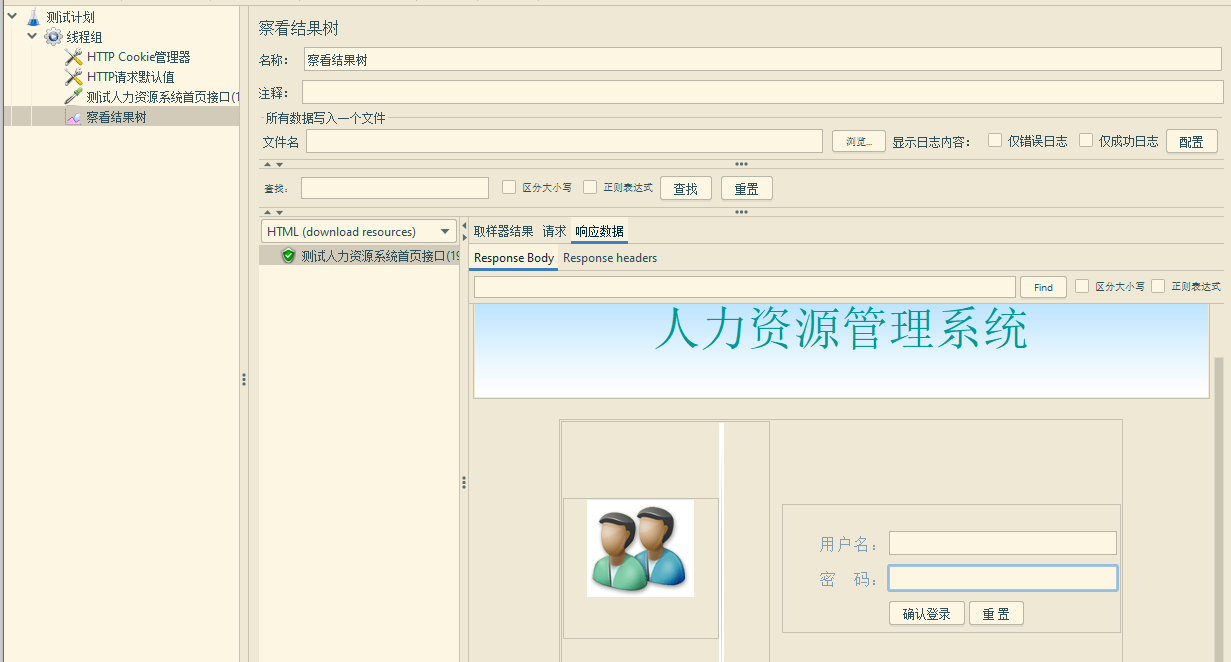1231x662 pixels.
Task: Collapse the 测试计划 tree node
Action: click(12, 16)
